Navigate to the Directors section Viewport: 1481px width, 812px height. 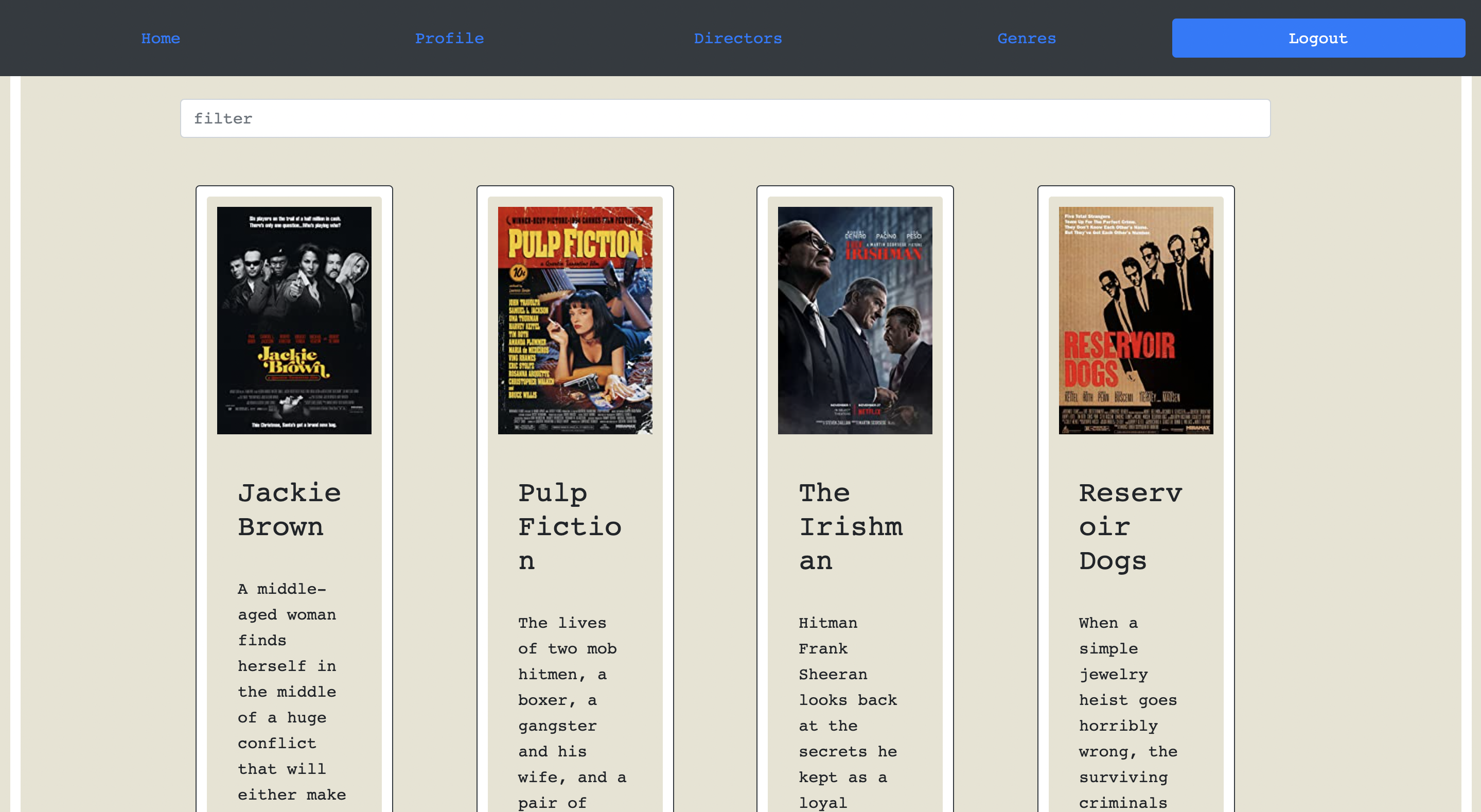click(x=737, y=38)
